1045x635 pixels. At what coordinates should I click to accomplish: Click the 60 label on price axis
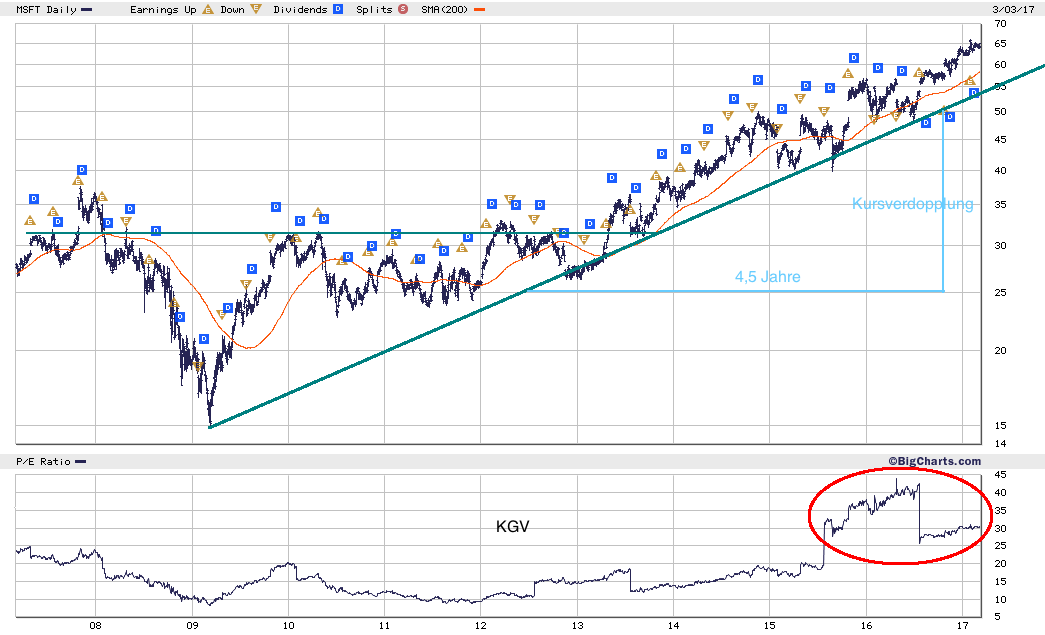(x=1000, y=65)
